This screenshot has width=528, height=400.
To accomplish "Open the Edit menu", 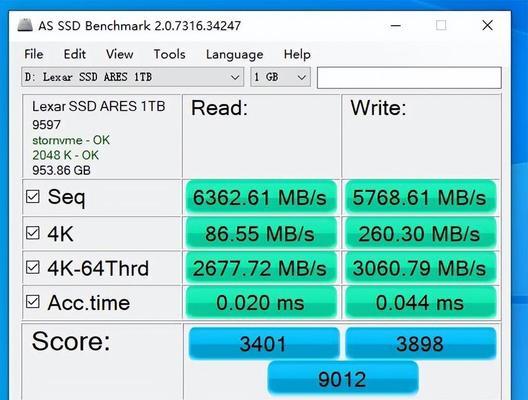I will (x=75, y=54).
